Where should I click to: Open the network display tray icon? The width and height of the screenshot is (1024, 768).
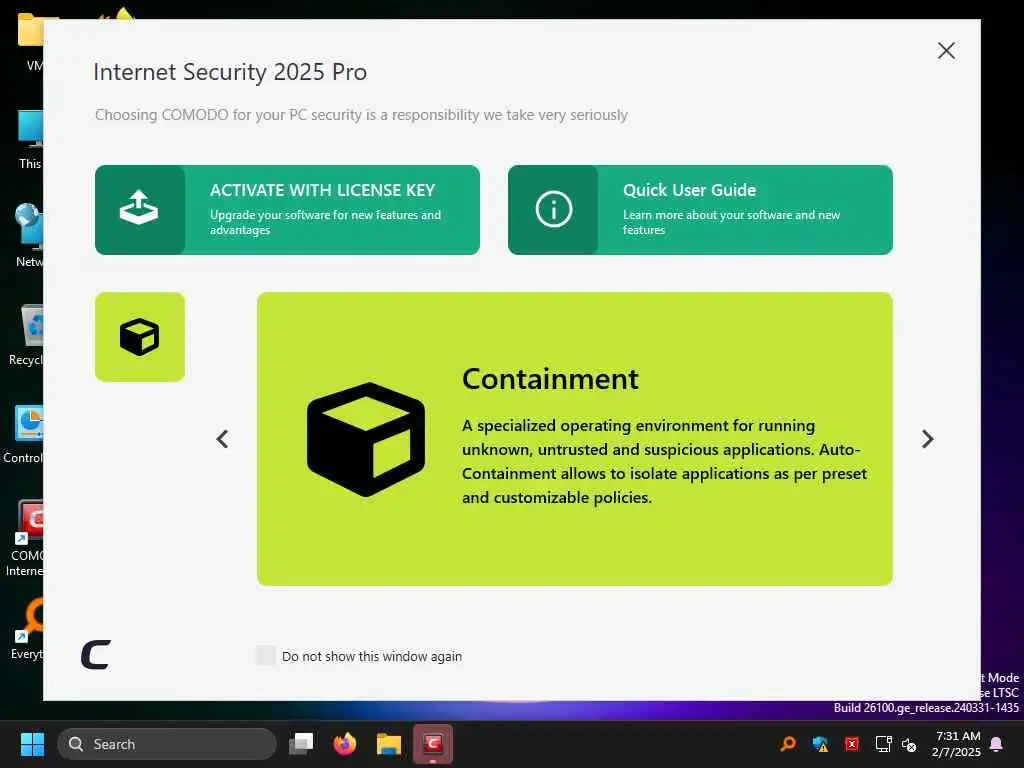[x=884, y=744]
